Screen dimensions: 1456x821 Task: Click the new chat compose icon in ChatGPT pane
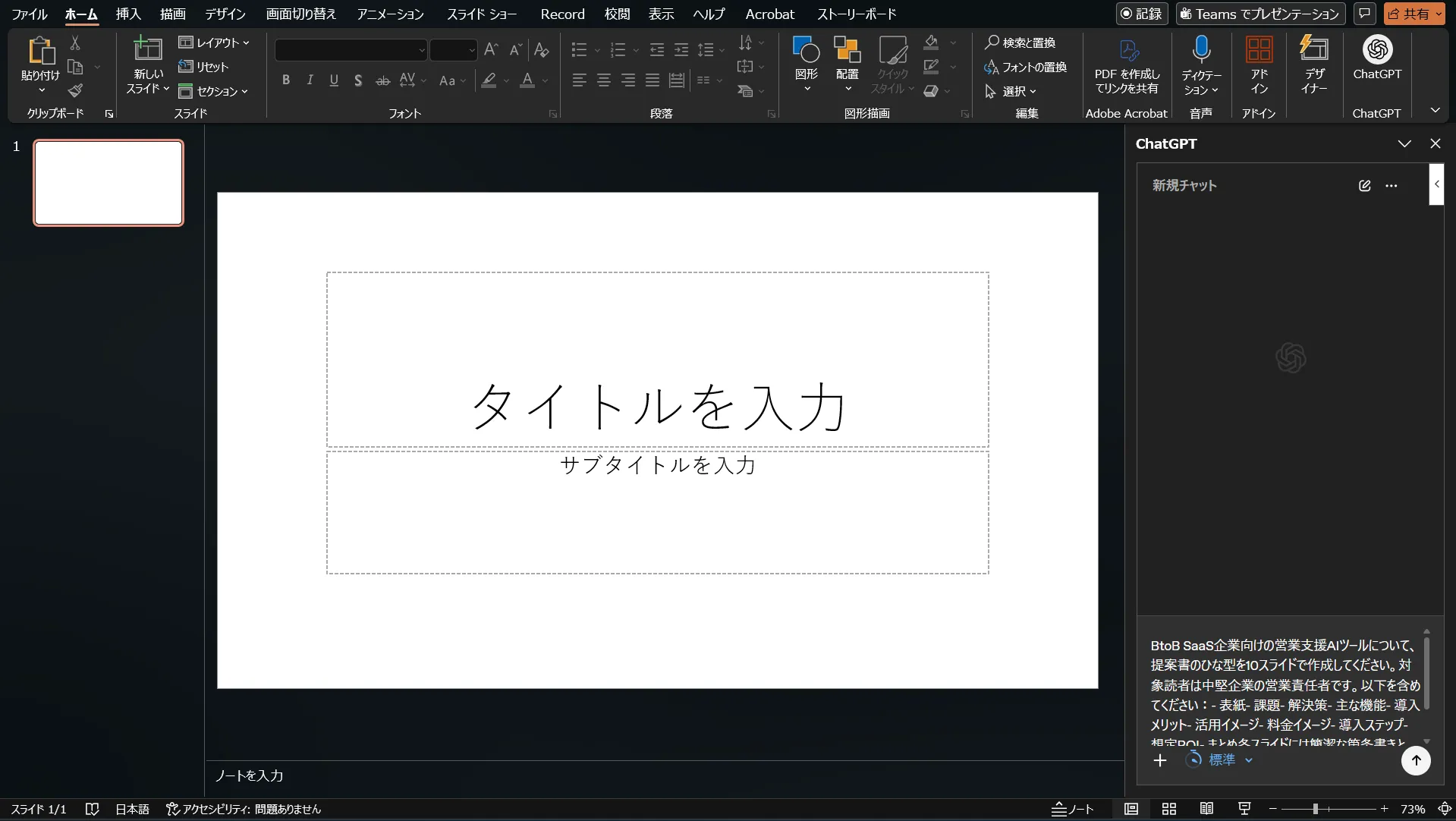1364,186
